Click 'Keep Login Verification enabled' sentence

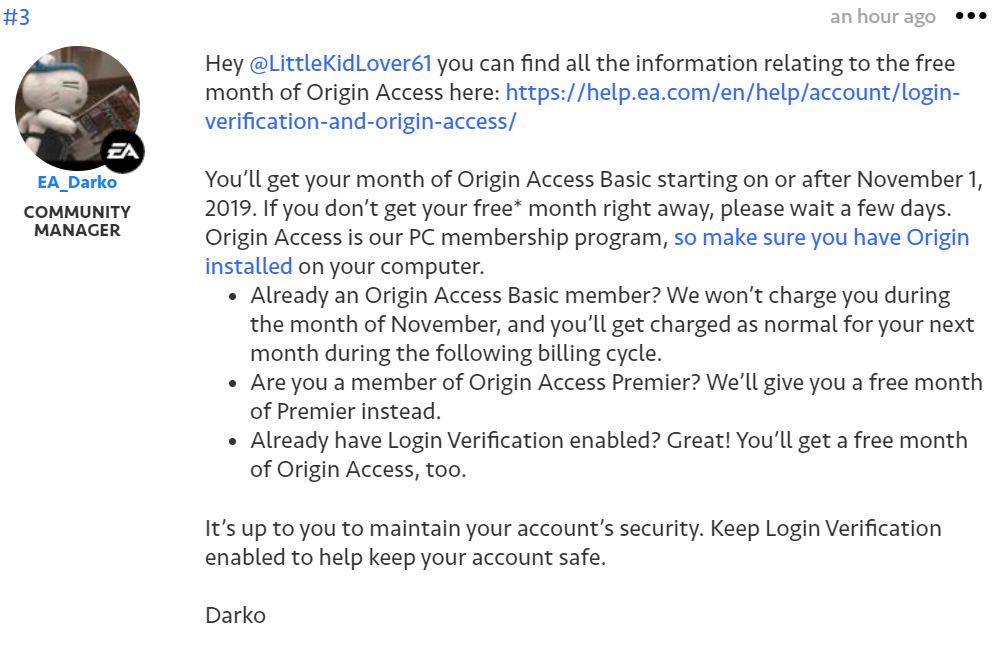pos(573,543)
